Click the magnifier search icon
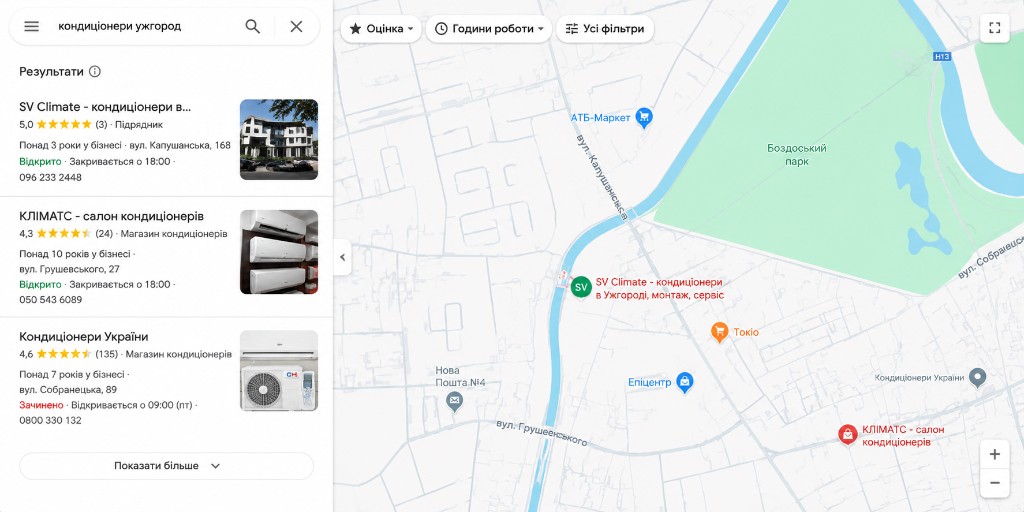Screen dimensions: 1024x512 (253, 26)
